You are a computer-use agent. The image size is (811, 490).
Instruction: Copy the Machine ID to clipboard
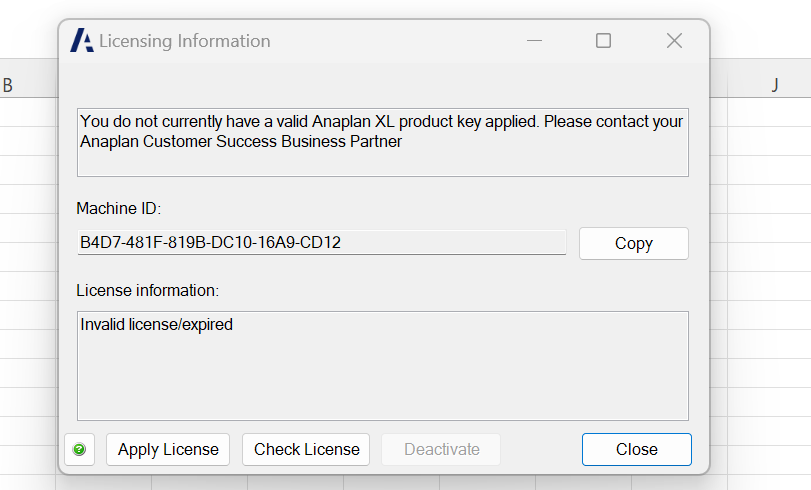pyautogui.click(x=633, y=243)
